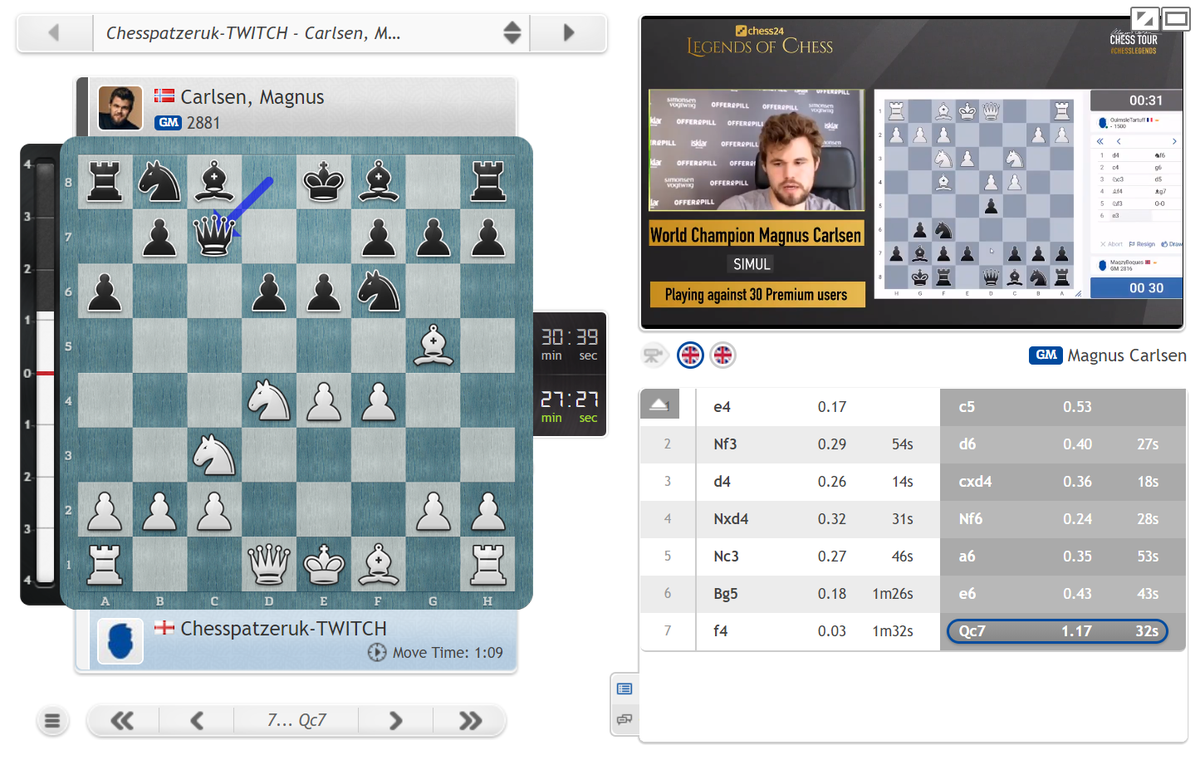Go to the previous game in the selector
Viewport: 1200px width, 760px height.
click(54, 33)
